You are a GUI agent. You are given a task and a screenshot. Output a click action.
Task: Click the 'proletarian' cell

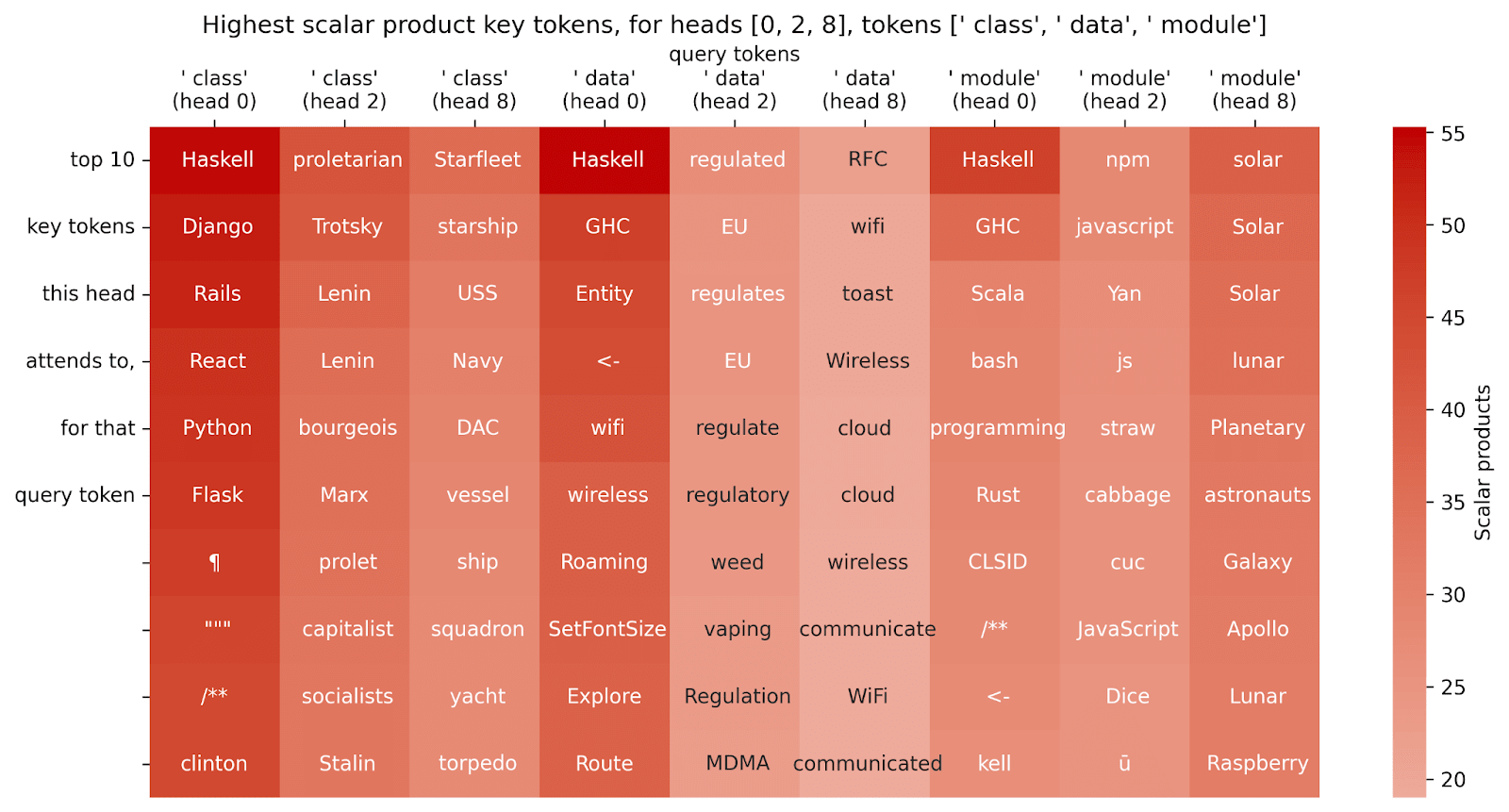347,159
